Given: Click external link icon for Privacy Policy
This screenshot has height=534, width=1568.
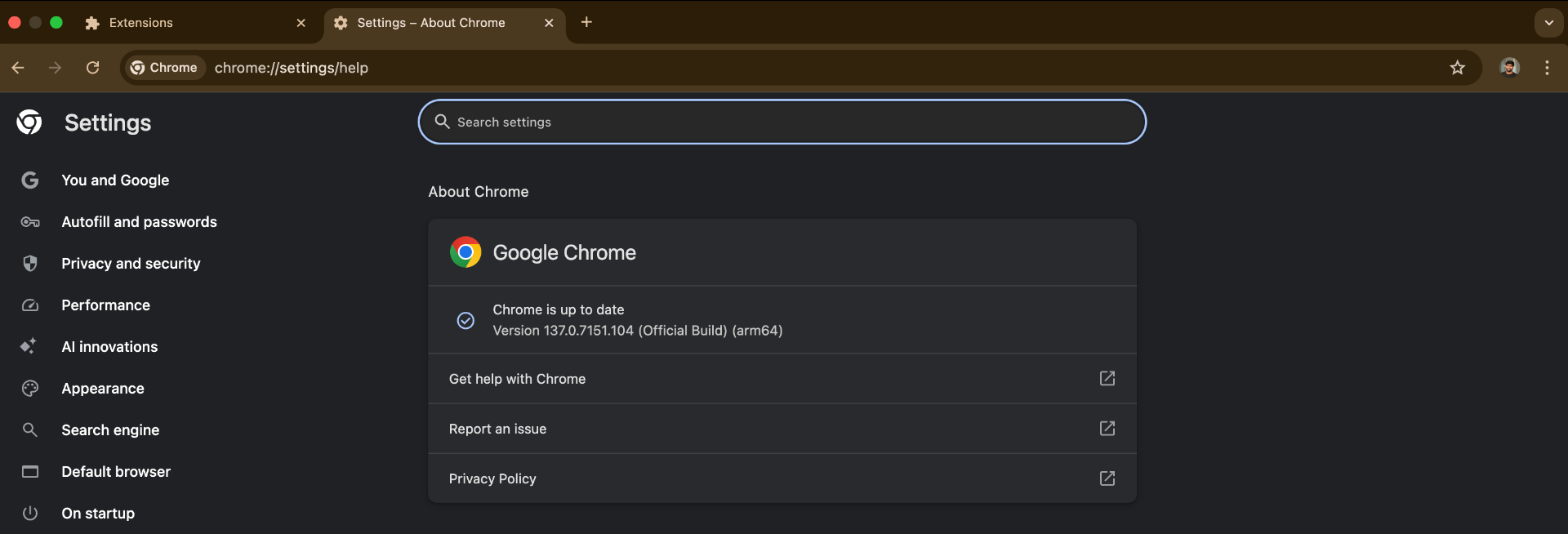Looking at the screenshot, I should (1107, 478).
